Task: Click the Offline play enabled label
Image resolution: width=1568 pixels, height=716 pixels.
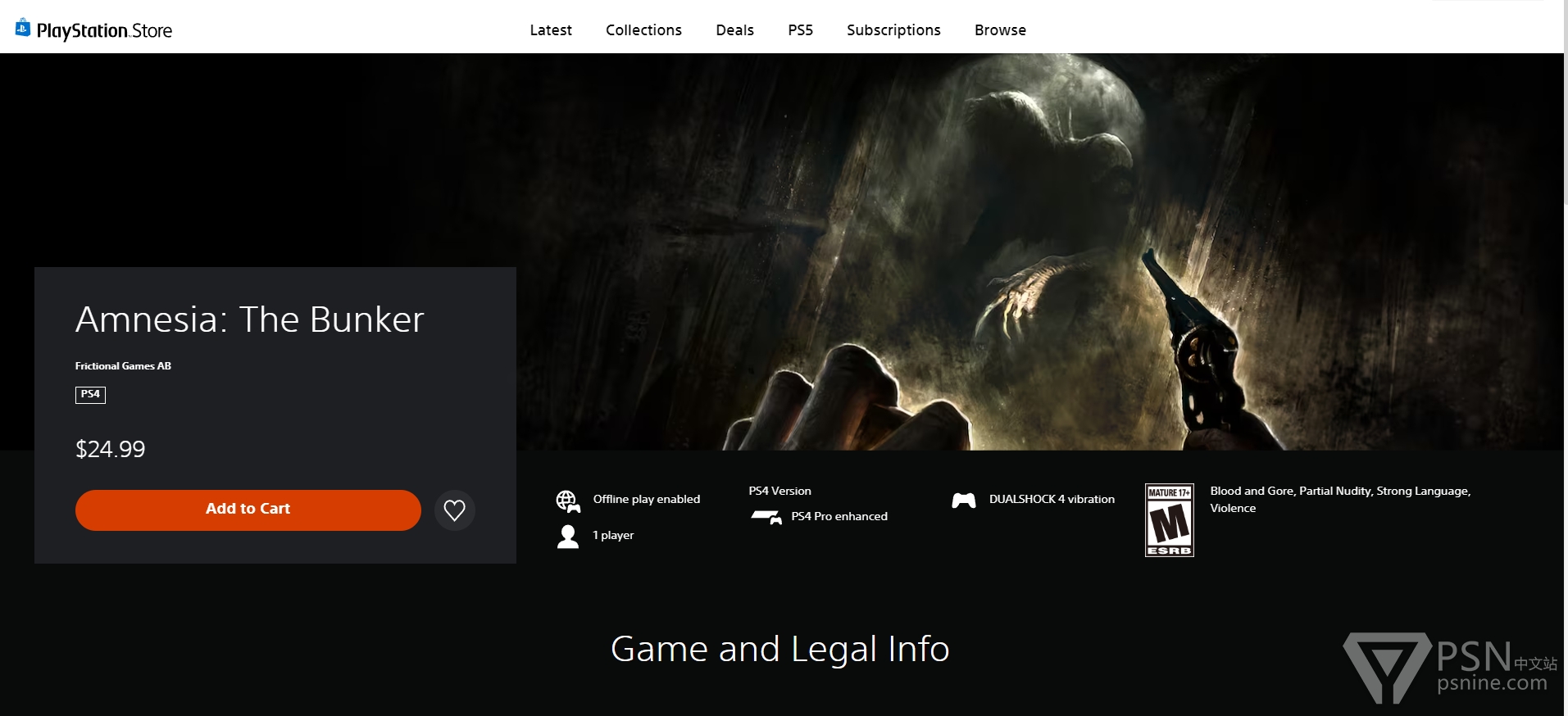Action: tap(647, 499)
